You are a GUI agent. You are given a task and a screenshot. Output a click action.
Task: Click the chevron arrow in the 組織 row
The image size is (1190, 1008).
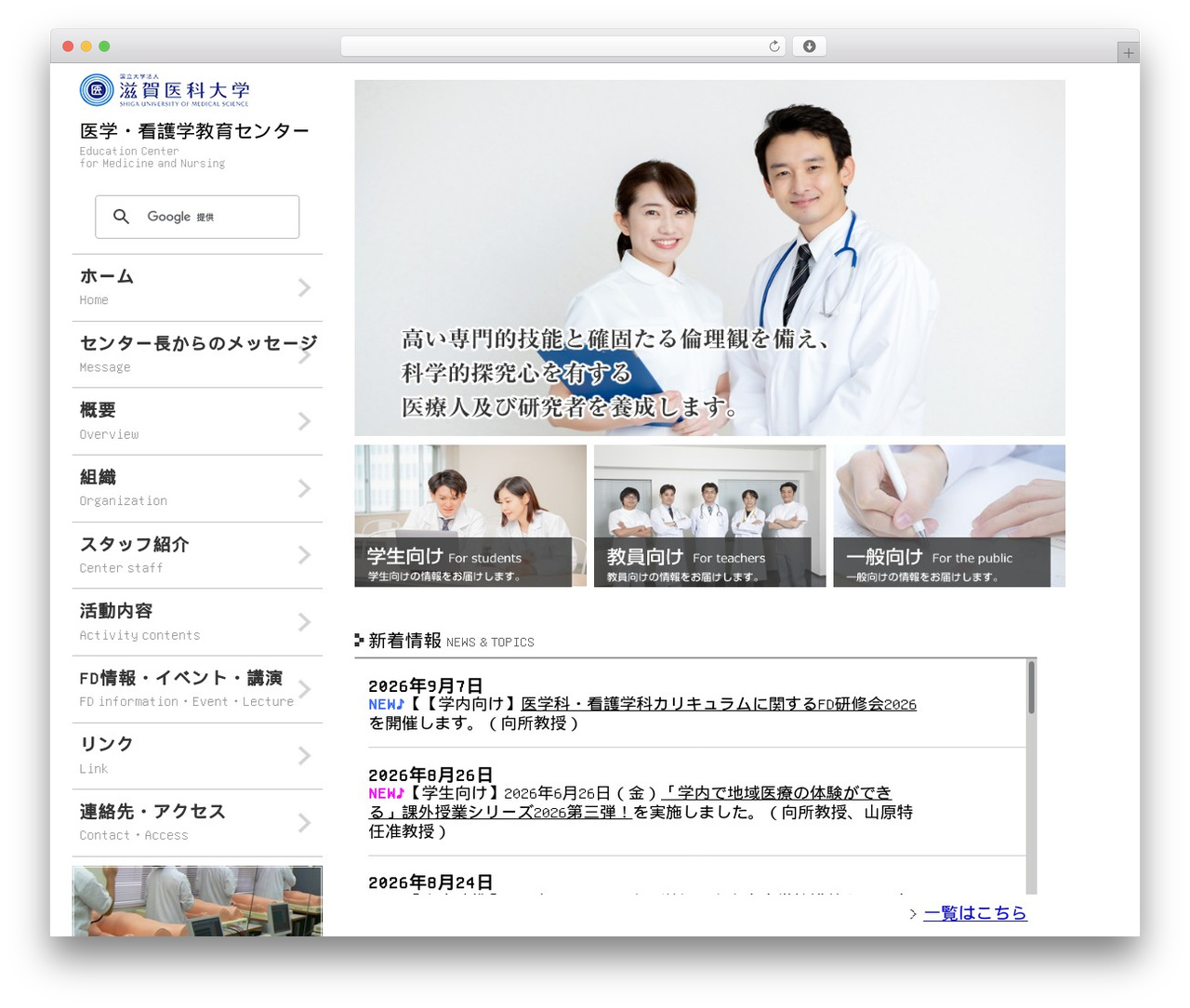304,489
